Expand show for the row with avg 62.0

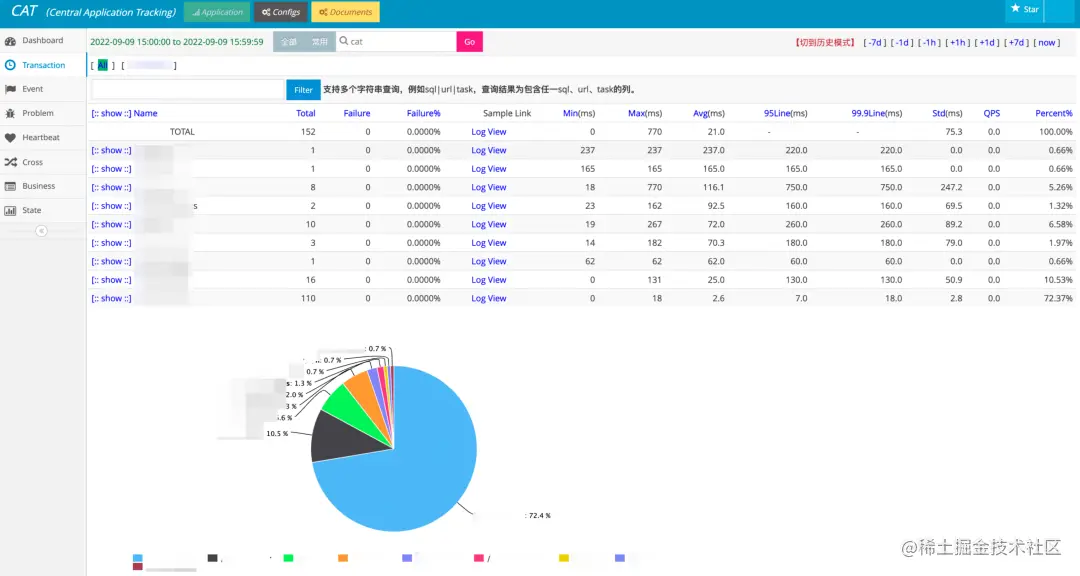pyautogui.click(x=111, y=262)
